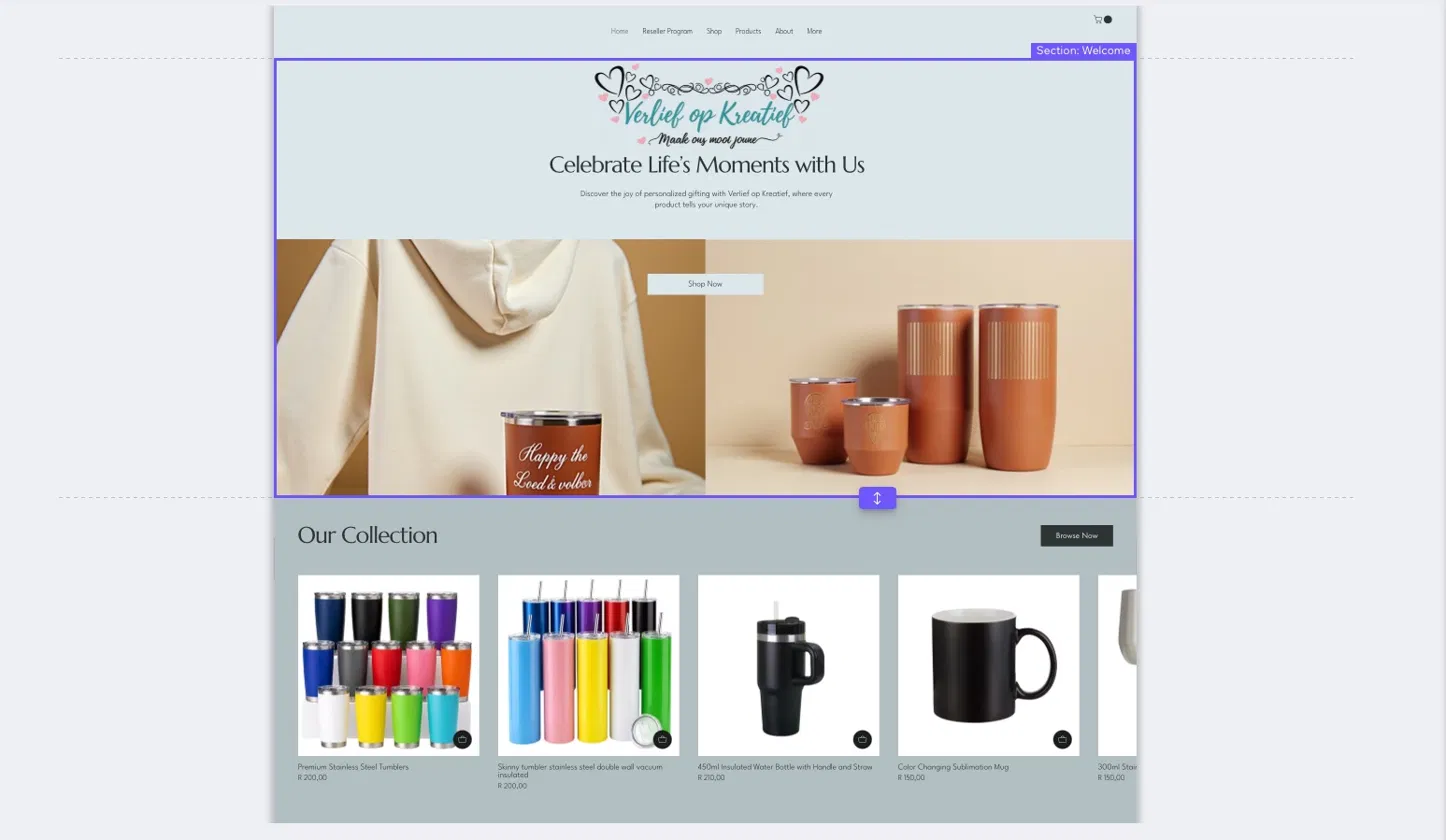Click Color Changing Sublimation Mug title
Screen dimensions: 1446x840
pos(953,767)
